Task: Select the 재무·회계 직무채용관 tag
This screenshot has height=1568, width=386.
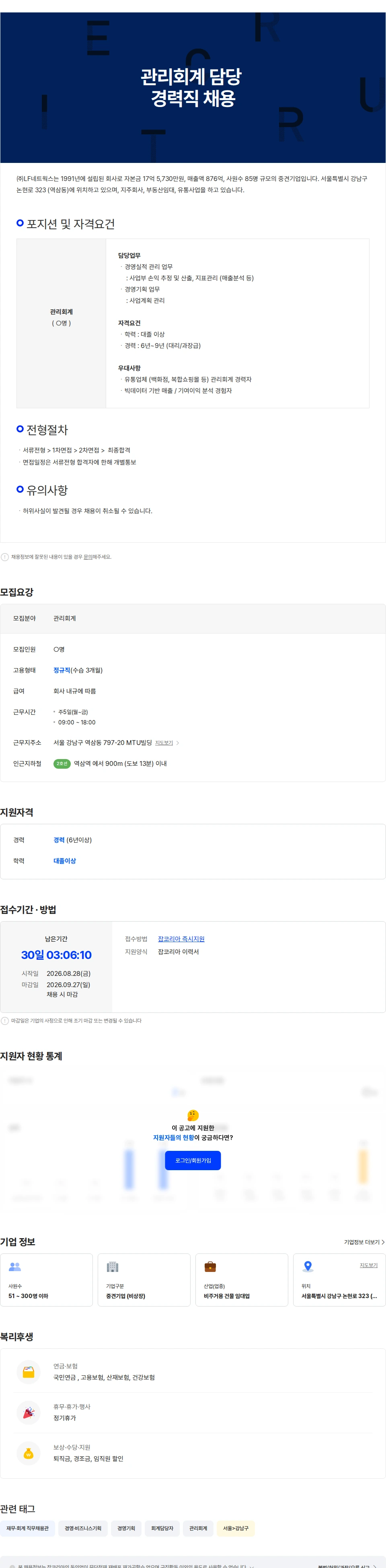Action: tap(27, 1528)
